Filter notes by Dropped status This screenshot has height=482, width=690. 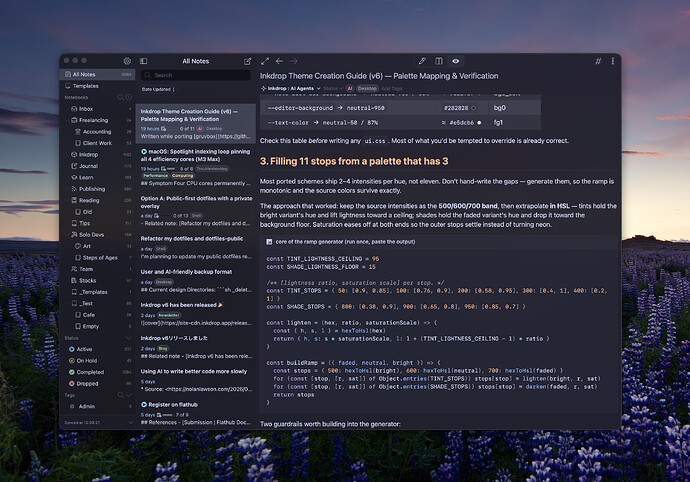point(98,383)
